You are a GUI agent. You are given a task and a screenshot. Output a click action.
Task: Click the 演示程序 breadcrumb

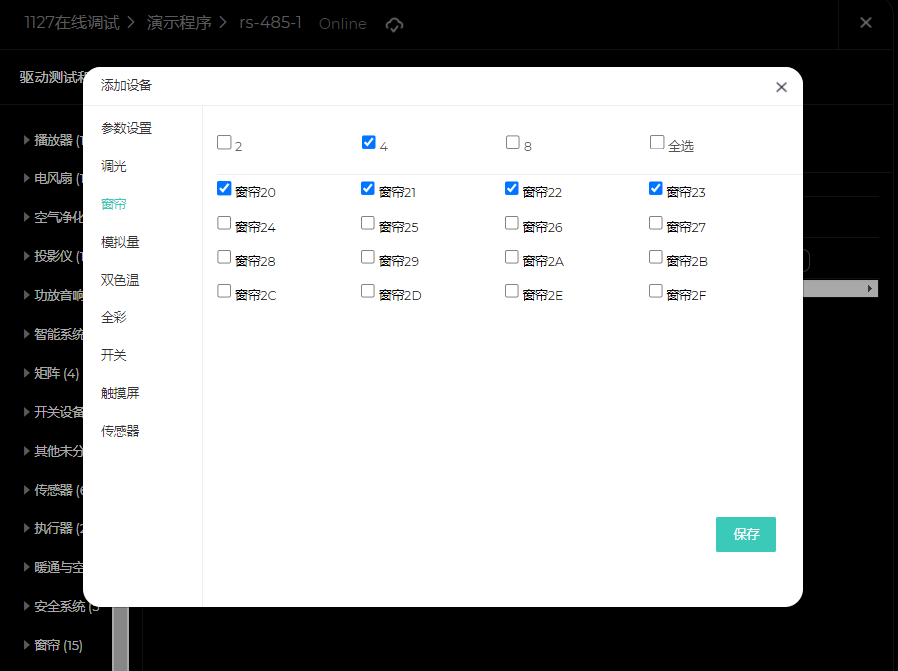coord(179,23)
